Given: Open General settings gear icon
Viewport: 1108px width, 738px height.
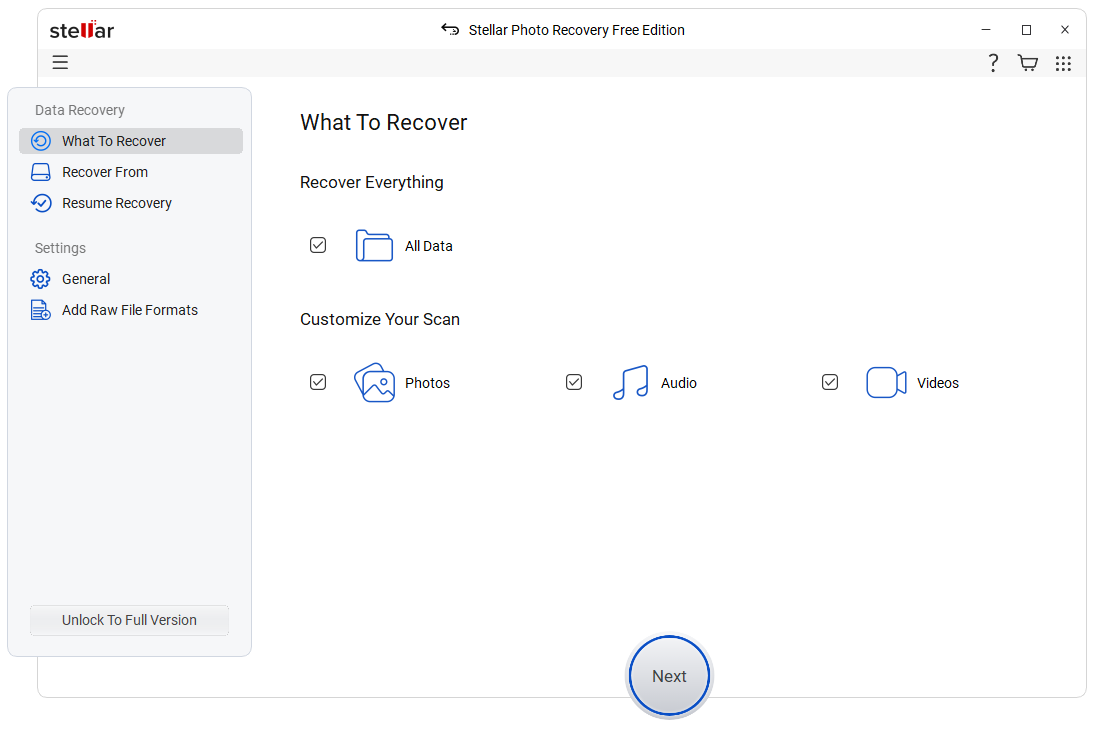Looking at the screenshot, I should [x=40, y=279].
